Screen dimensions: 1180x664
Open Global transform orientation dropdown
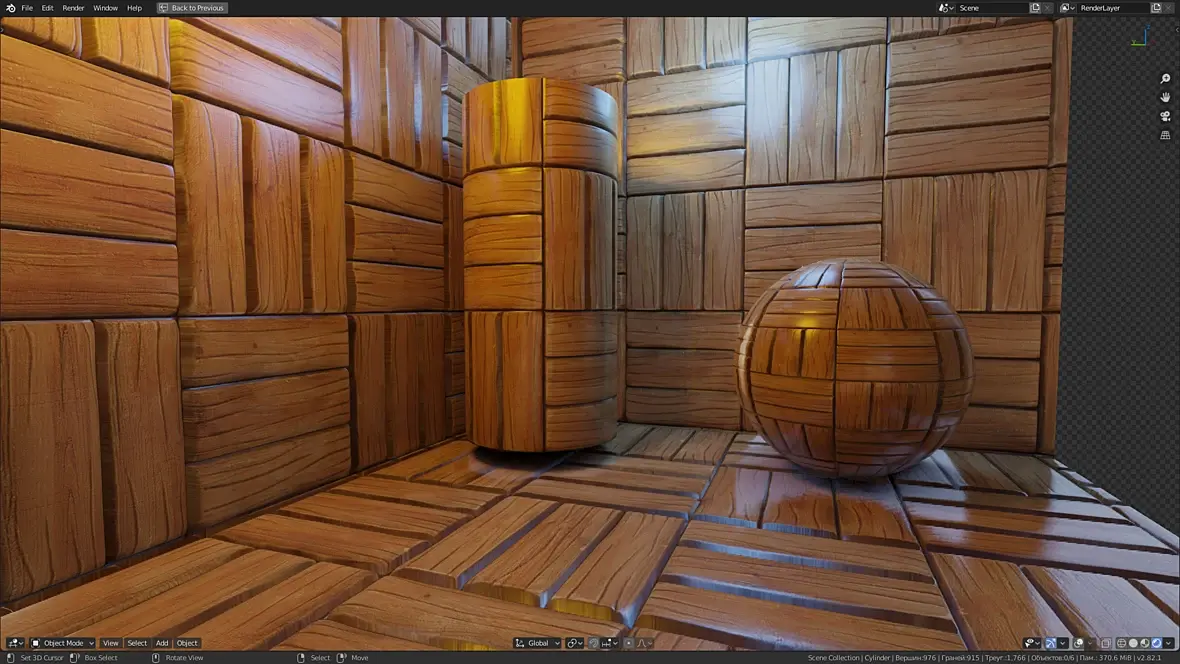click(537, 643)
